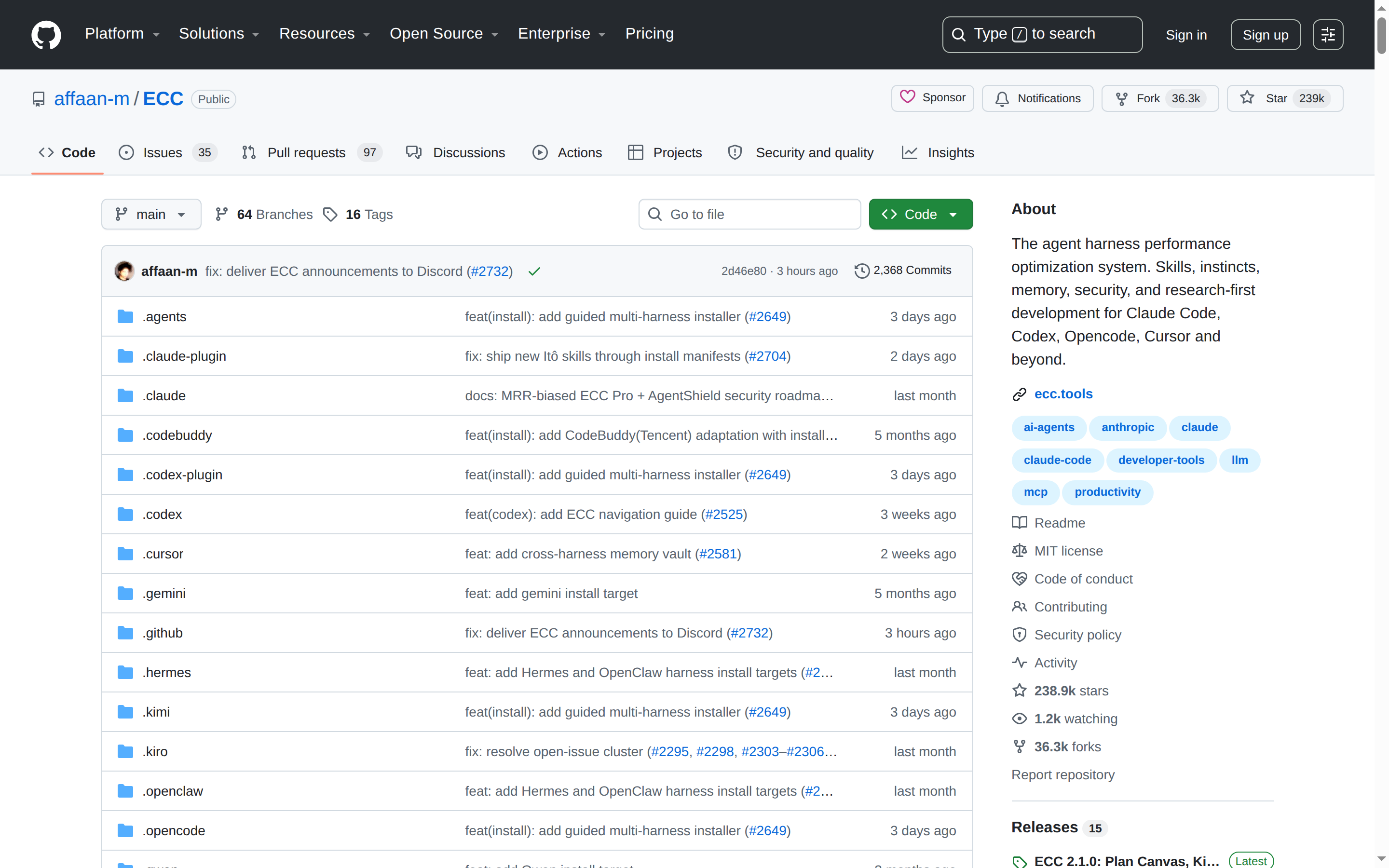The width and height of the screenshot is (1389, 868).
Task: Select the claude-code topic tag
Action: point(1057,460)
